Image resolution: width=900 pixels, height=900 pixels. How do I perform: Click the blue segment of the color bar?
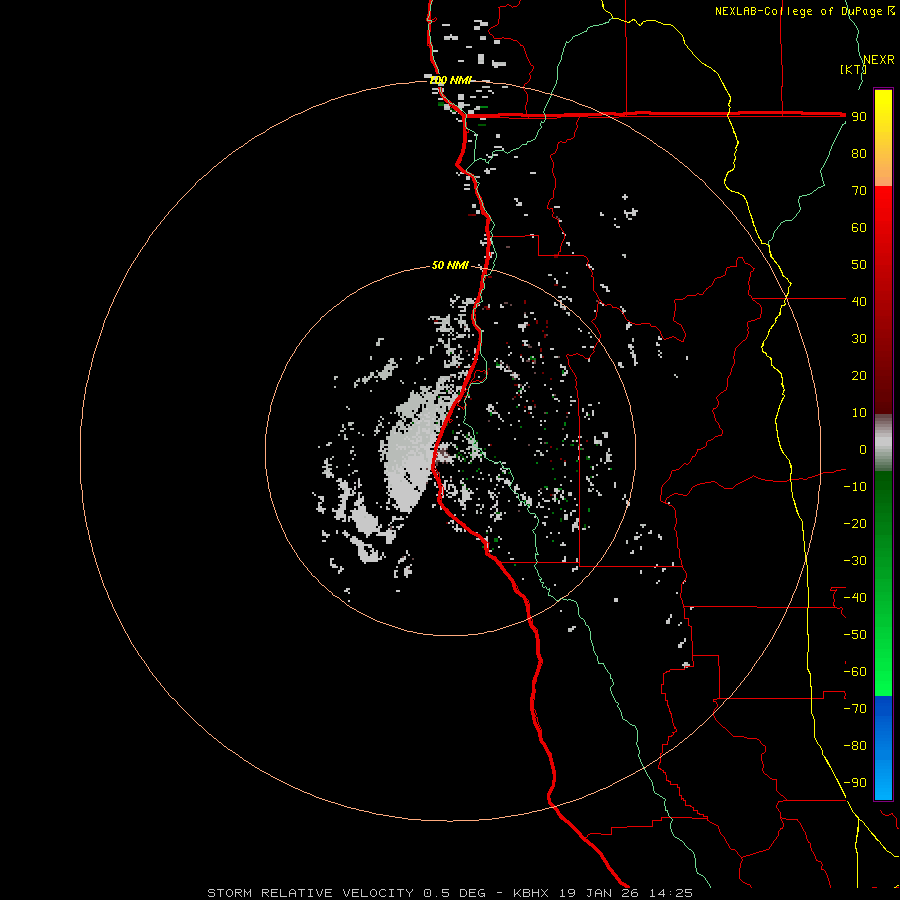[883, 748]
